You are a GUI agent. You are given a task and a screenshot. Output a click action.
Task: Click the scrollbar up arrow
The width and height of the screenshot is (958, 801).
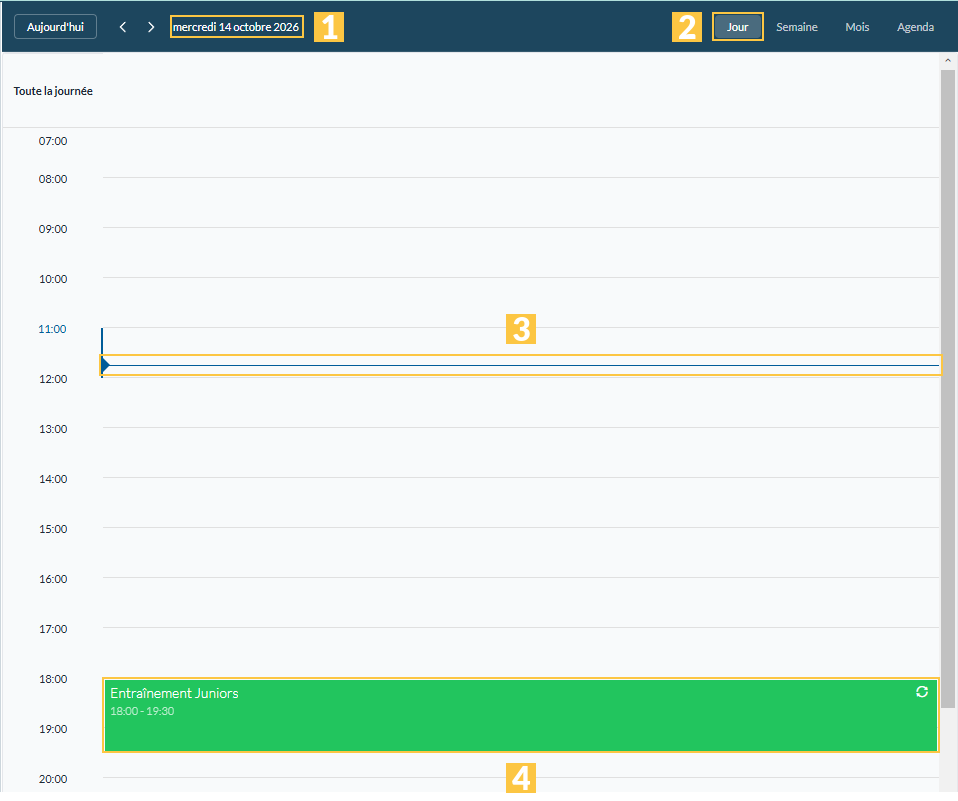(948, 60)
